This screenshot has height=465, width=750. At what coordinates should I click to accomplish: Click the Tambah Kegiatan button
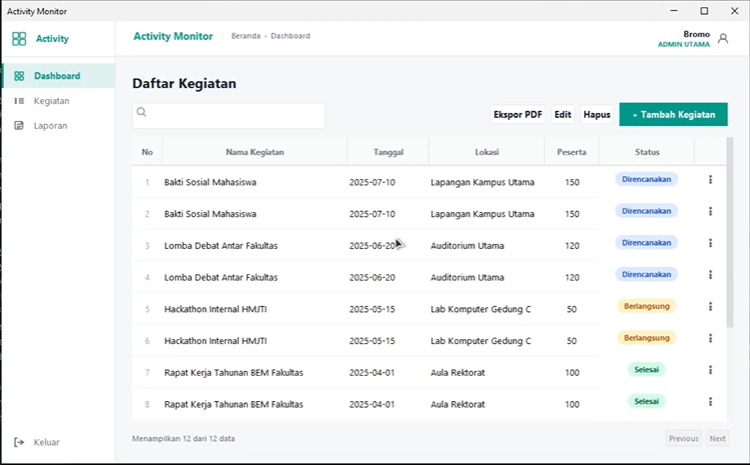click(673, 114)
